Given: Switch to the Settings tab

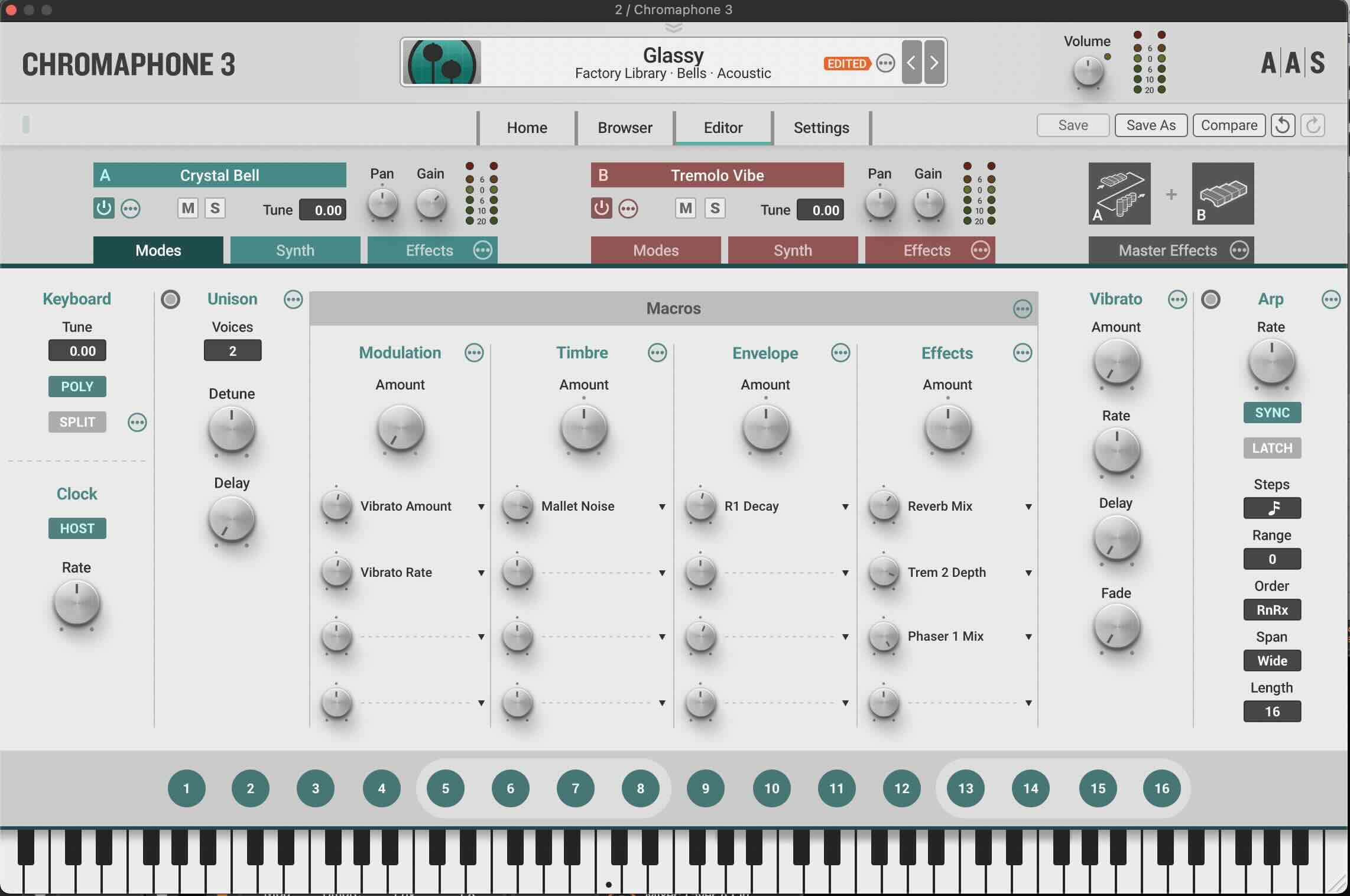Looking at the screenshot, I should (x=821, y=126).
